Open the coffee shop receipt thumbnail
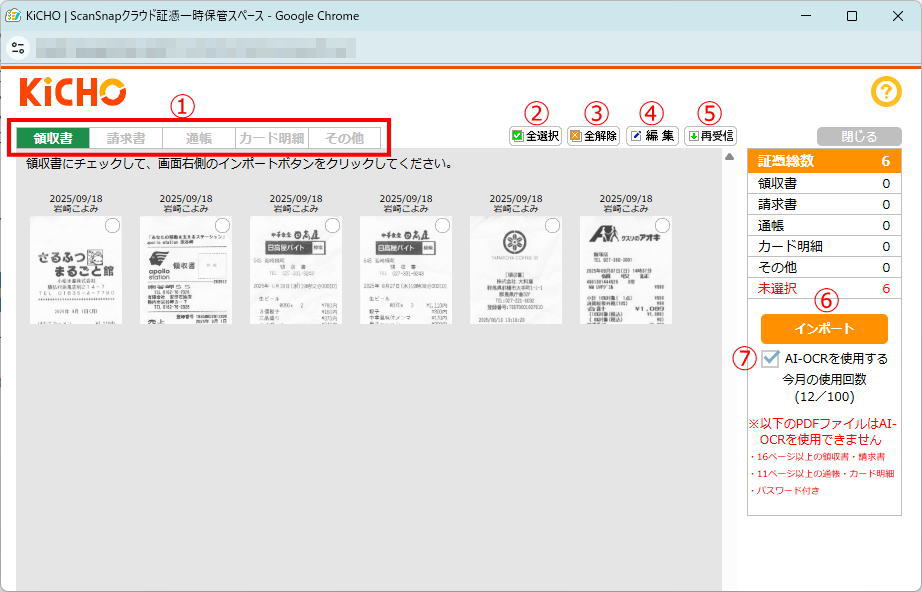The image size is (922, 592). (x=515, y=270)
